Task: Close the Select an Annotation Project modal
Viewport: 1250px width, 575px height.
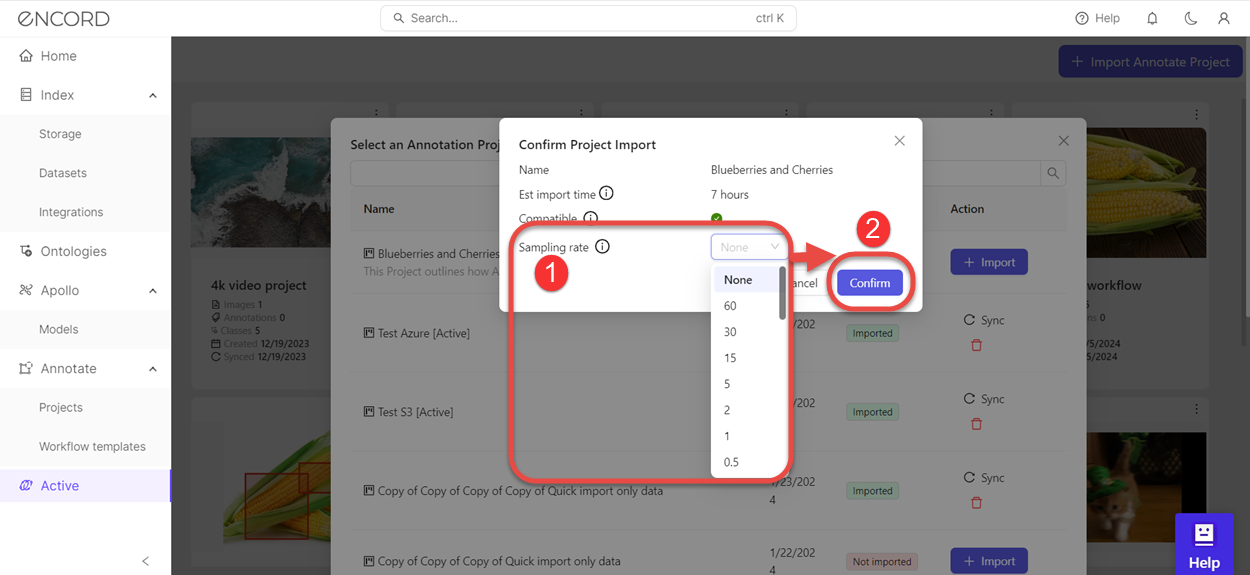Action: 1063,141
